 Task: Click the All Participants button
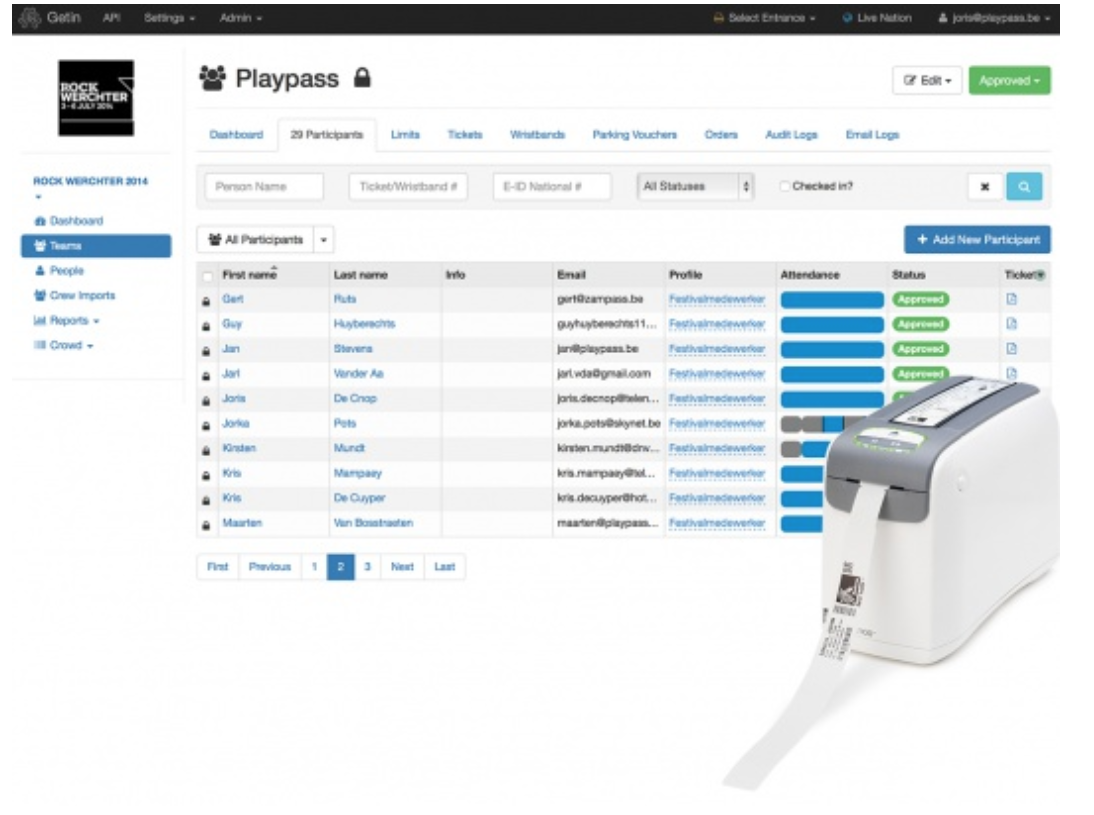(x=255, y=239)
